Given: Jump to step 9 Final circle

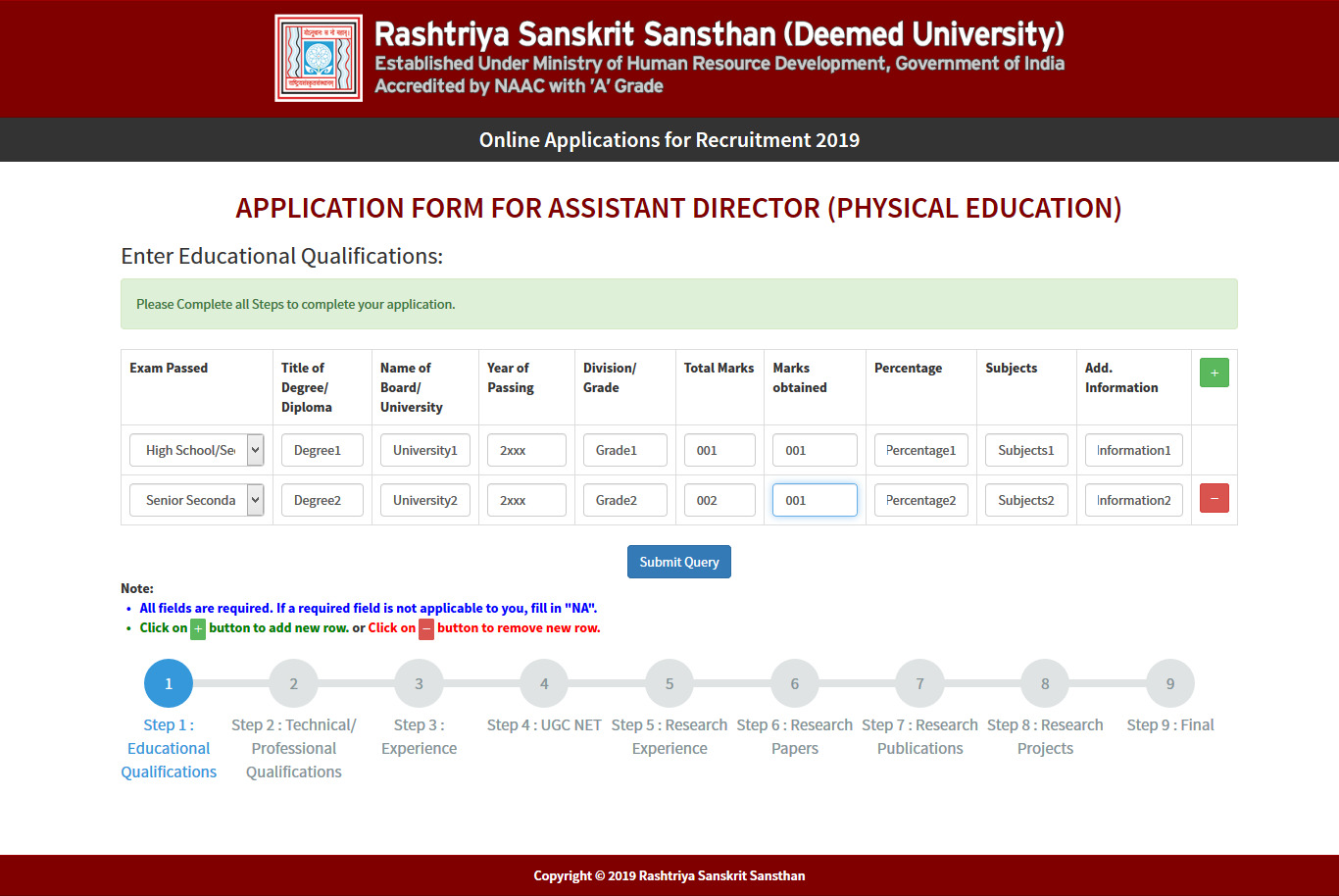Looking at the screenshot, I should point(1170,683).
